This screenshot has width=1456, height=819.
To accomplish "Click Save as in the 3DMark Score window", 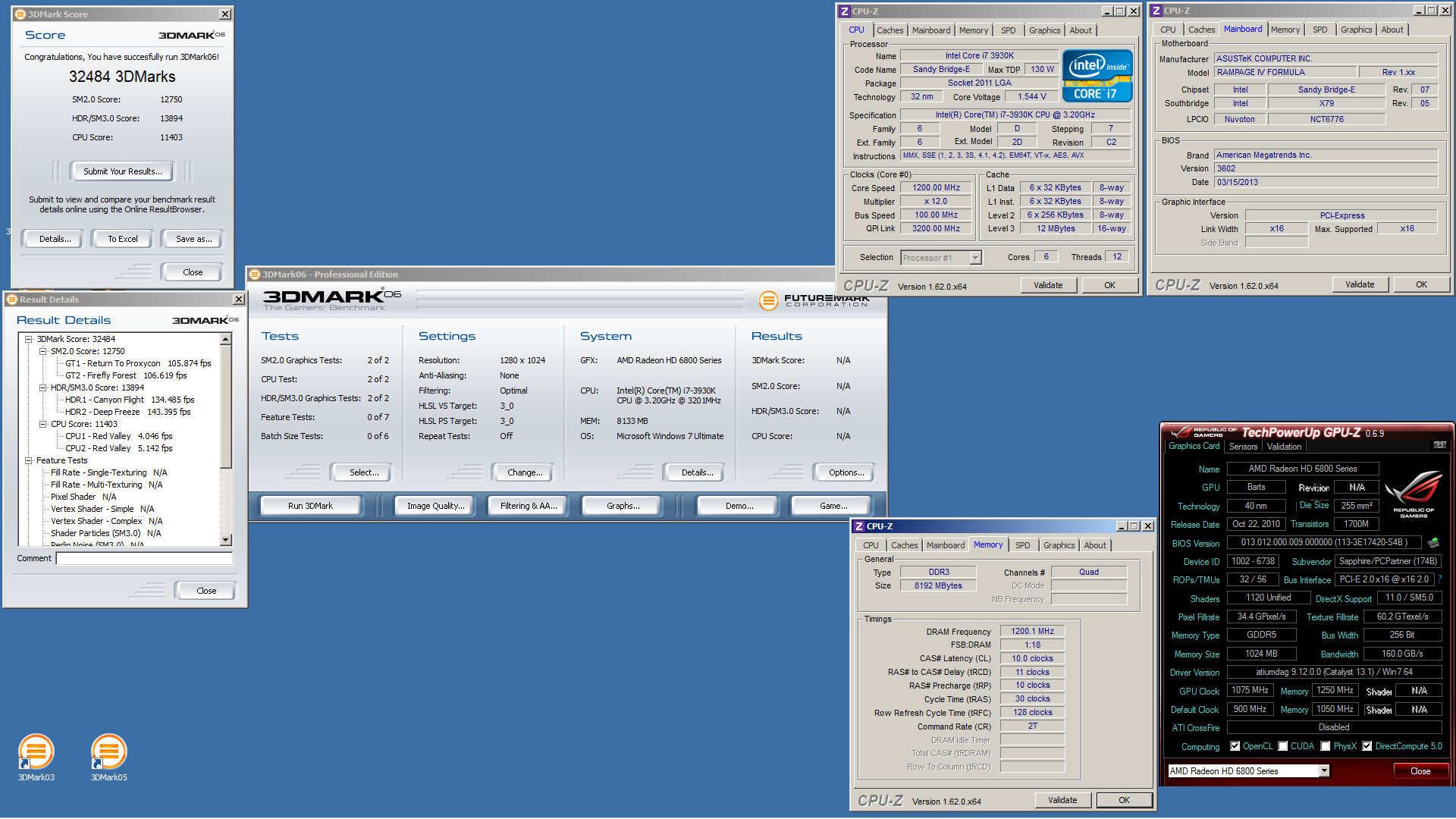I will 193,239.
